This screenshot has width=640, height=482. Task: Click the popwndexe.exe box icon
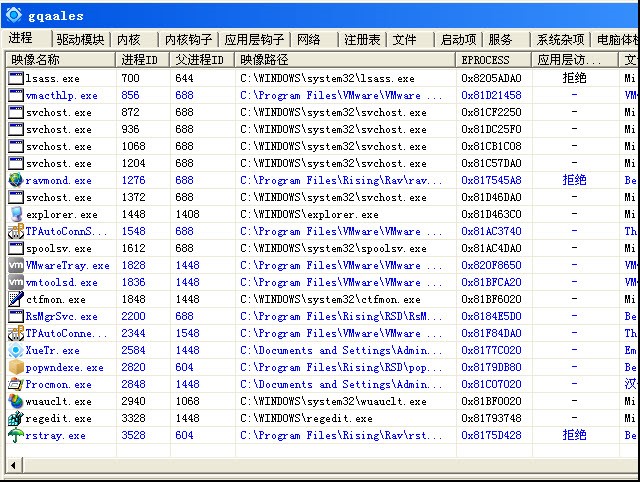click(x=16, y=367)
